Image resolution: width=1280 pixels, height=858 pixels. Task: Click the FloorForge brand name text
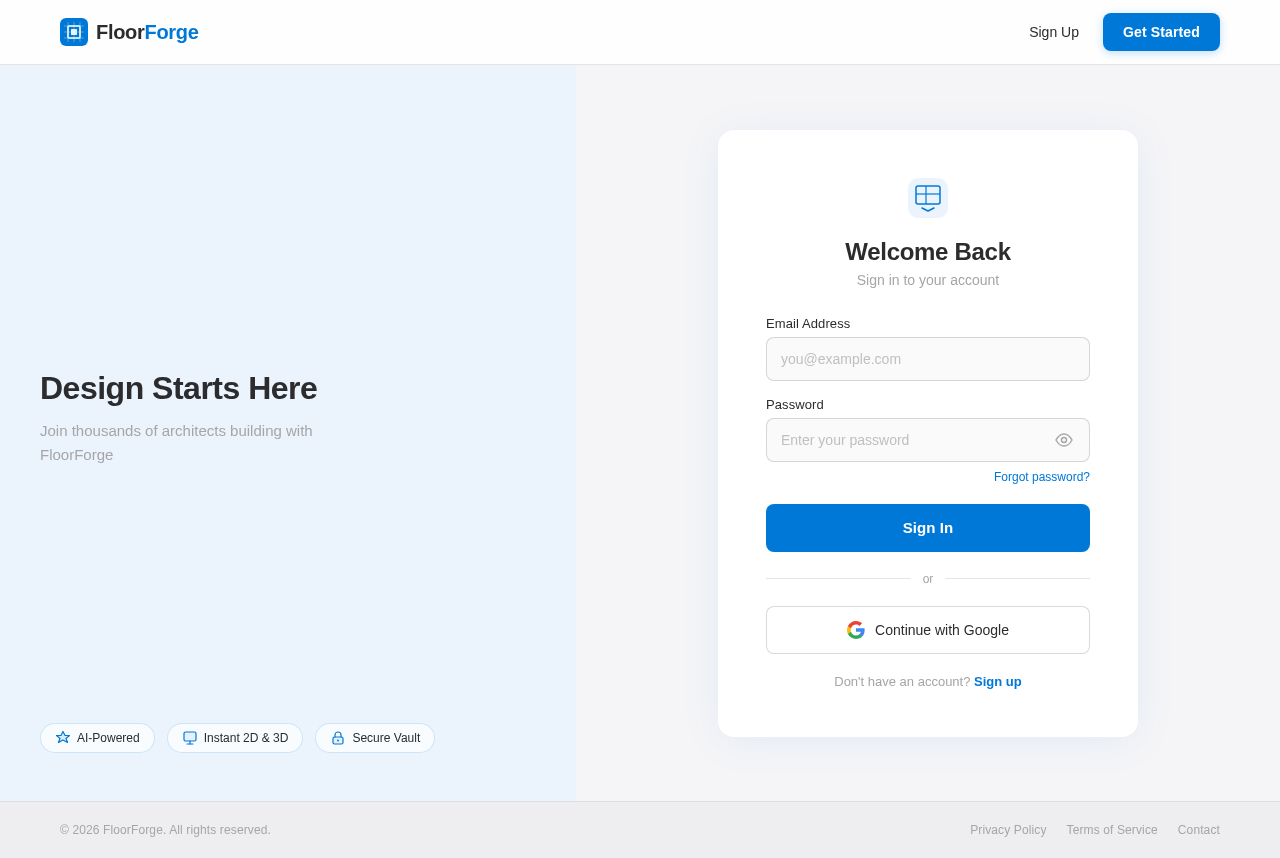147,32
